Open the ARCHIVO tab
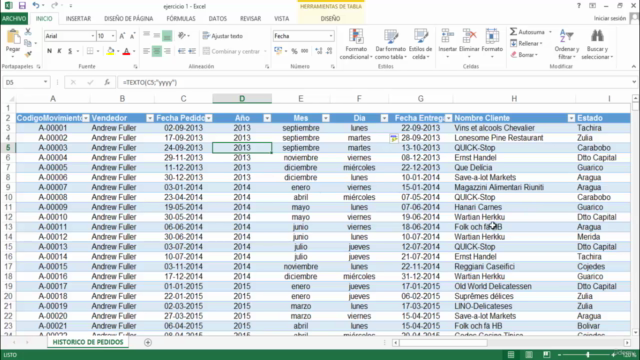Screen dimensions: 640x360 tap(14, 19)
